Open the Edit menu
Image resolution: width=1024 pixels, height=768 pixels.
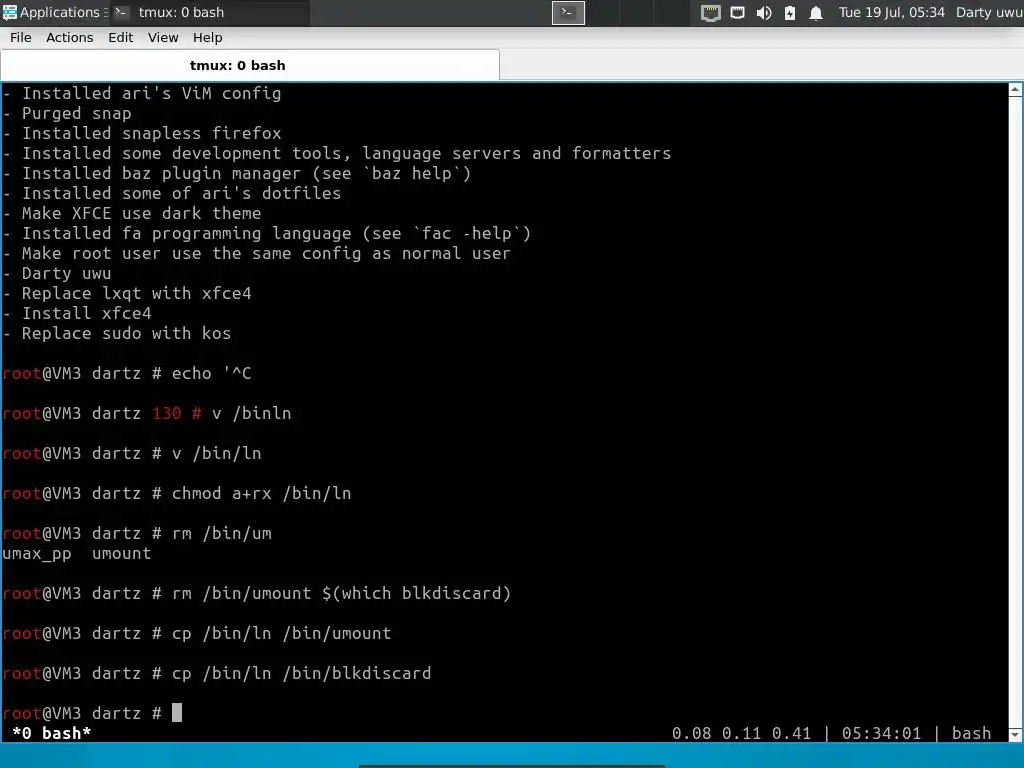tap(121, 38)
